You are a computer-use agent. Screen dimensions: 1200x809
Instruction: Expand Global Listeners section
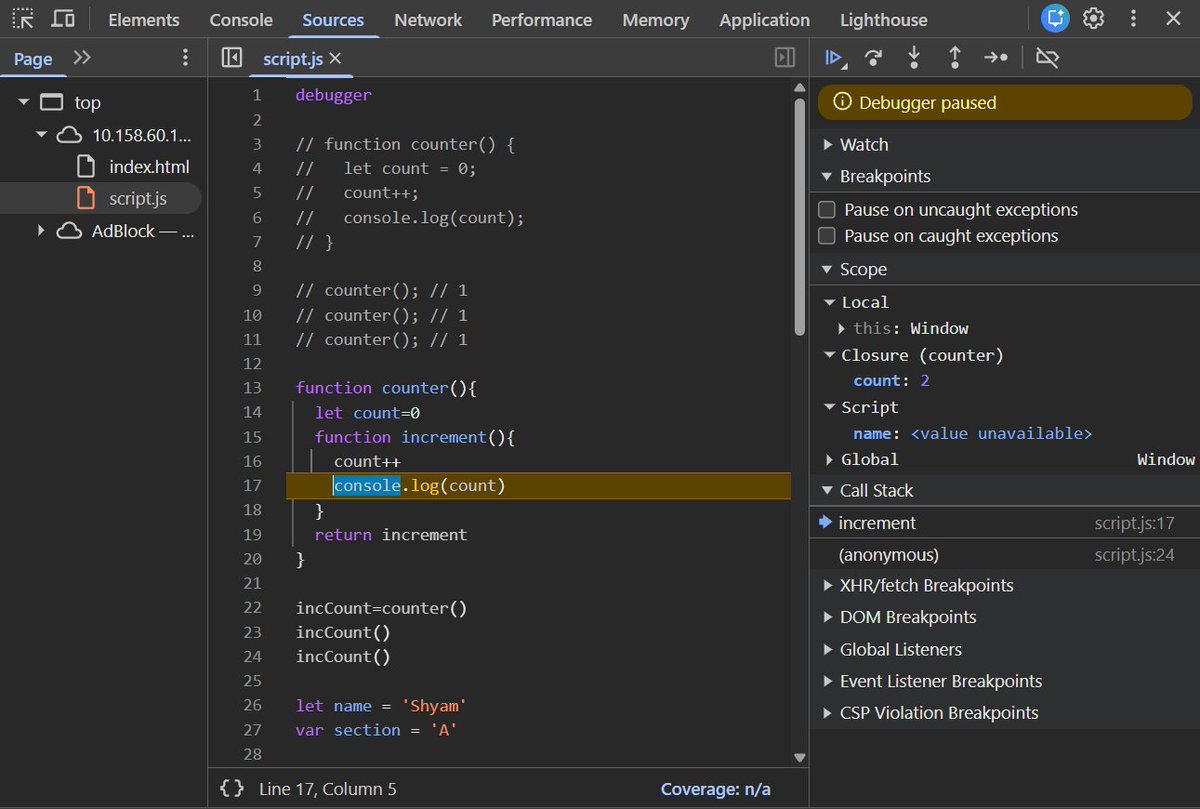pyautogui.click(x=828, y=650)
